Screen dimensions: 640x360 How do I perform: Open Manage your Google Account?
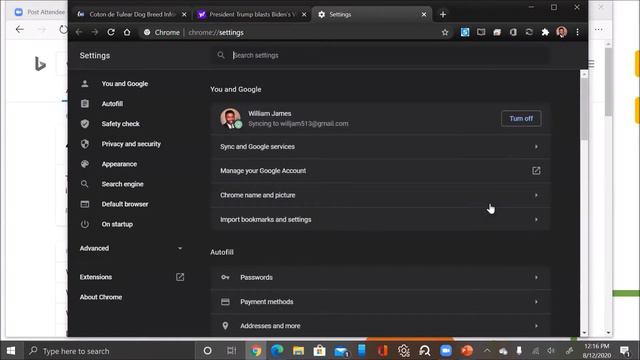pyautogui.click(x=381, y=171)
